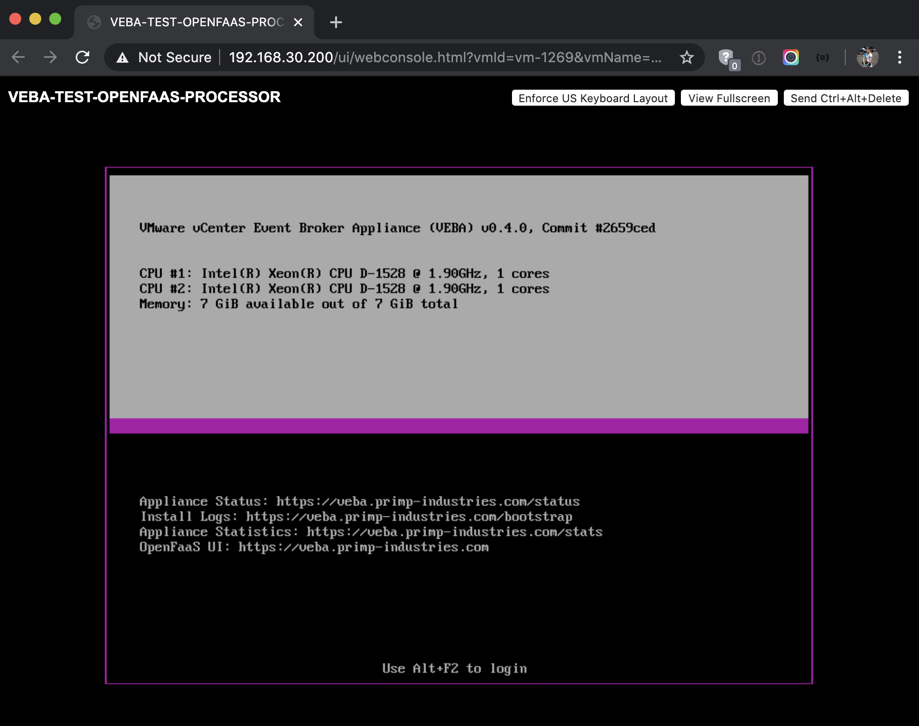
Task: Reload the web console page
Action: [x=83, y=58]
